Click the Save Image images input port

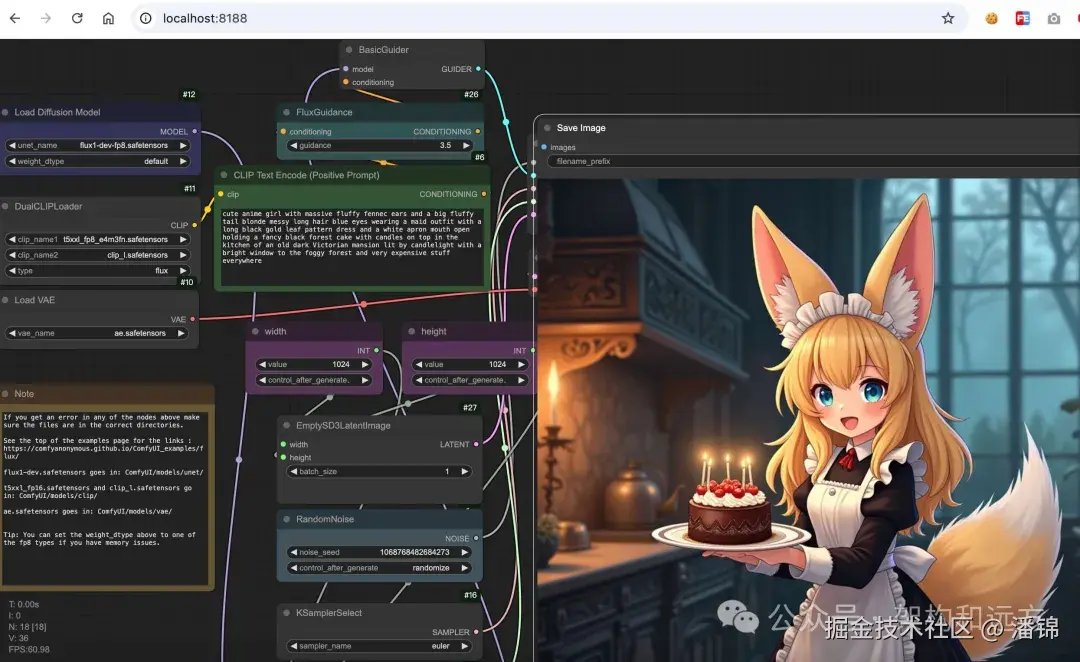tap(544, 147)
